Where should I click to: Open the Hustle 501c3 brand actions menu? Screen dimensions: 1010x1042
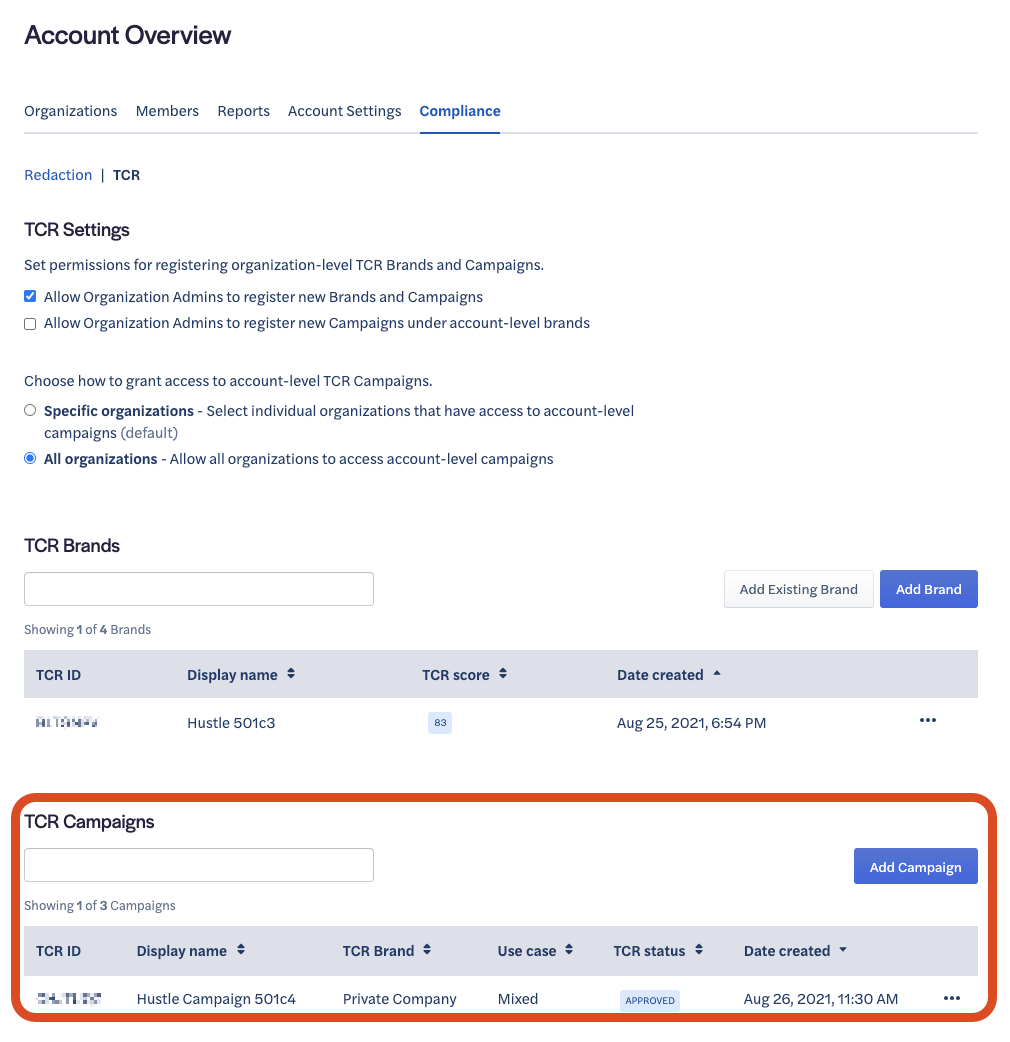click(927, 721)
